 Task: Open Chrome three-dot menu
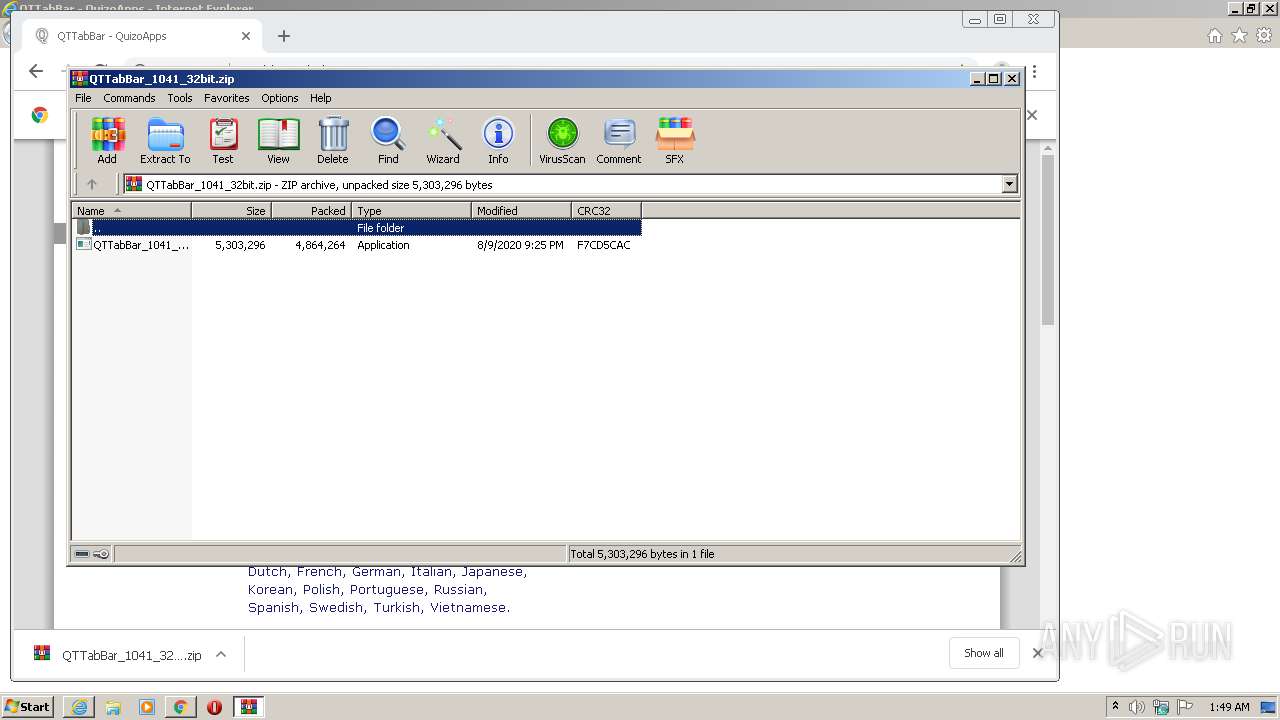[1035, 72]
